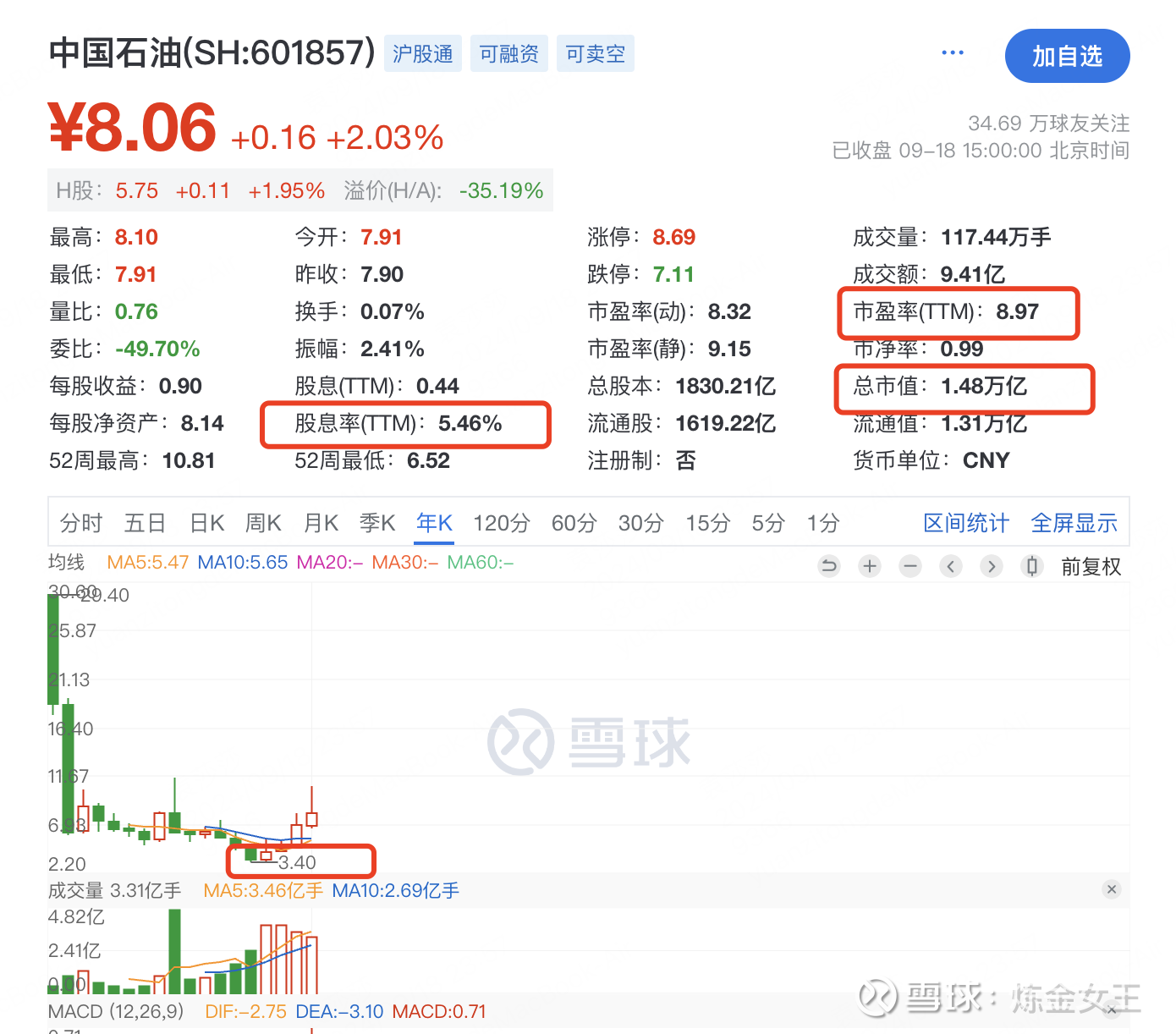Click the 可卖空 tag
This screenshot has width=1176, height=1034.
(x=596, y=54)
